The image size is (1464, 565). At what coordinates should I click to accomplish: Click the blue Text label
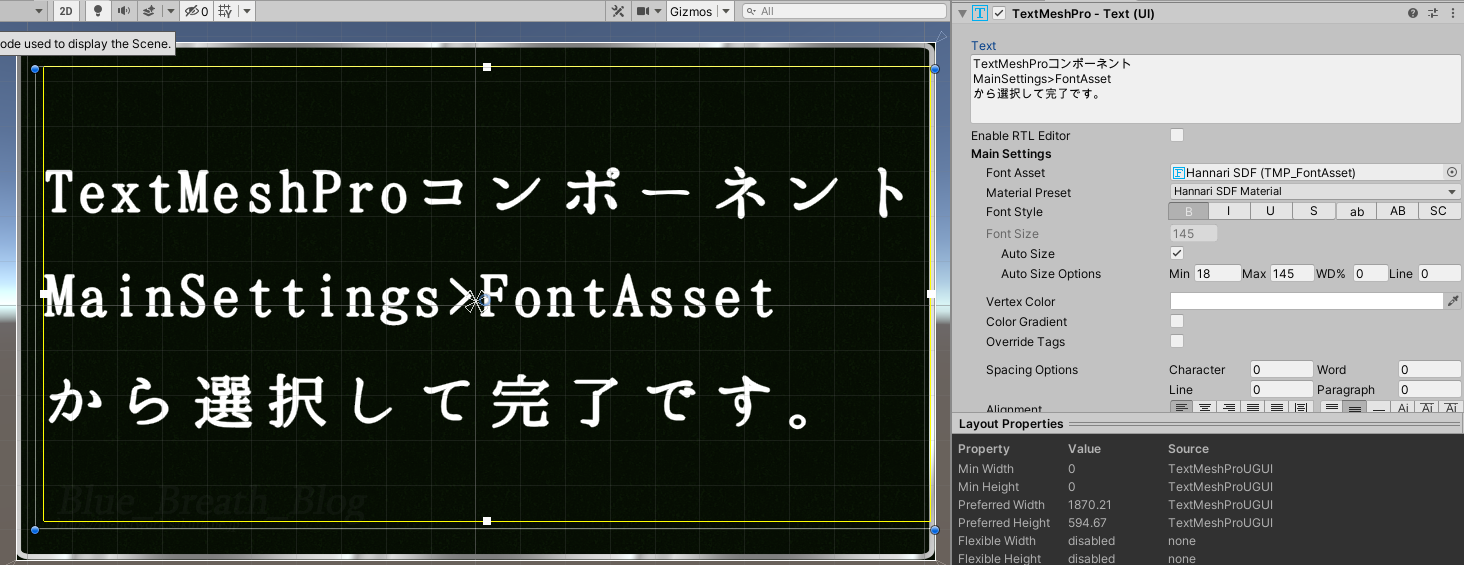tap(983, 45)
